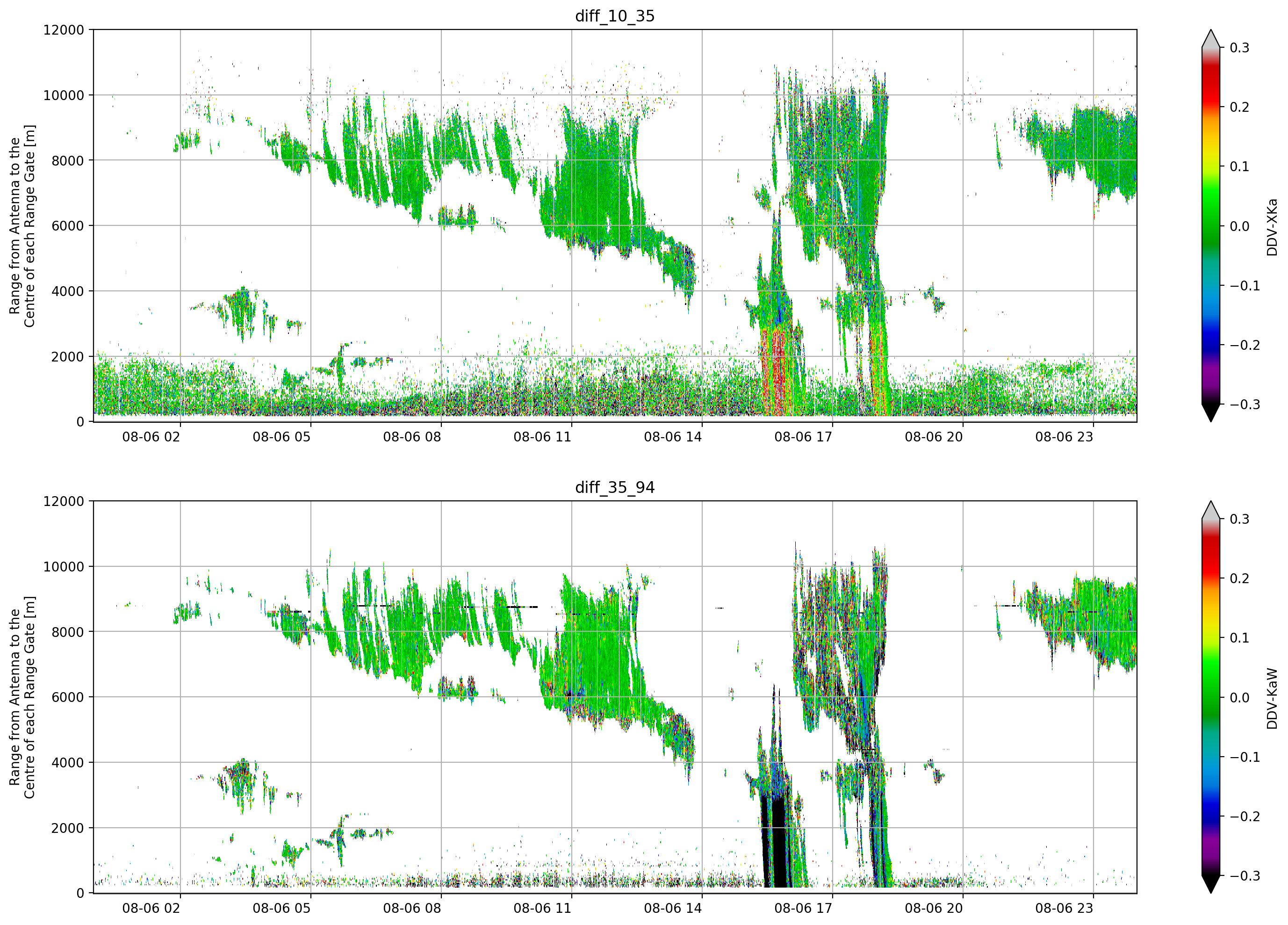
Task: Click "08-06 02" x-tick under diff_10_35 plot
Action: [x=151, y=437]
